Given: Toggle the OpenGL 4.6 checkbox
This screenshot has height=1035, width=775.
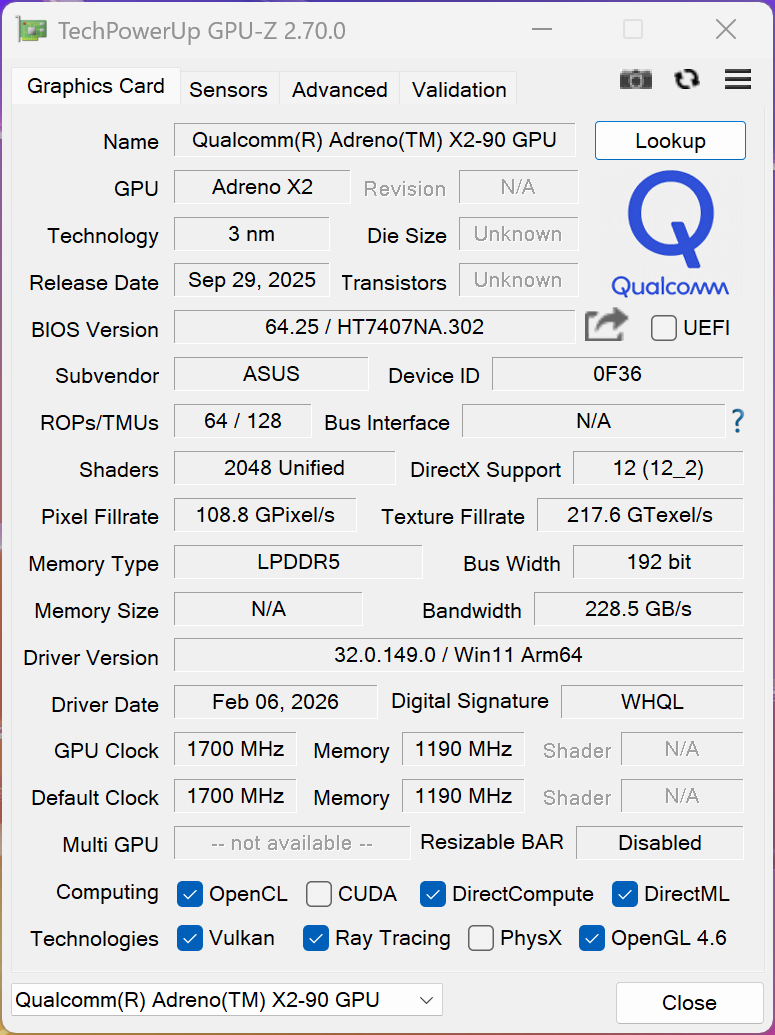Looking at the screenshot, I should point(591,938).
